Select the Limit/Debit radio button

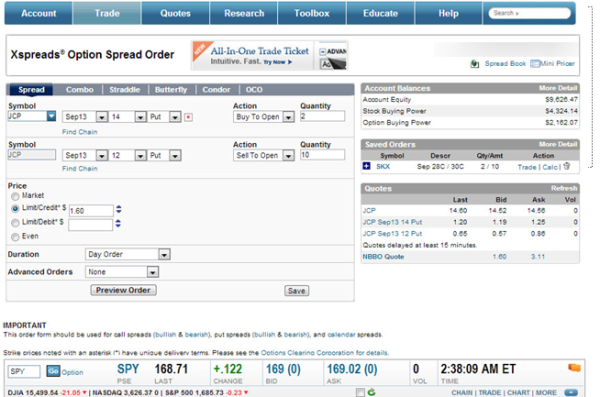tap(15, 223)
